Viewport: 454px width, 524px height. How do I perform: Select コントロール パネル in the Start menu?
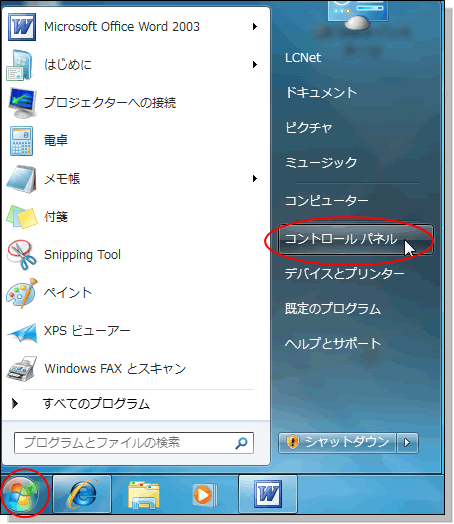[x=356, y=239]
